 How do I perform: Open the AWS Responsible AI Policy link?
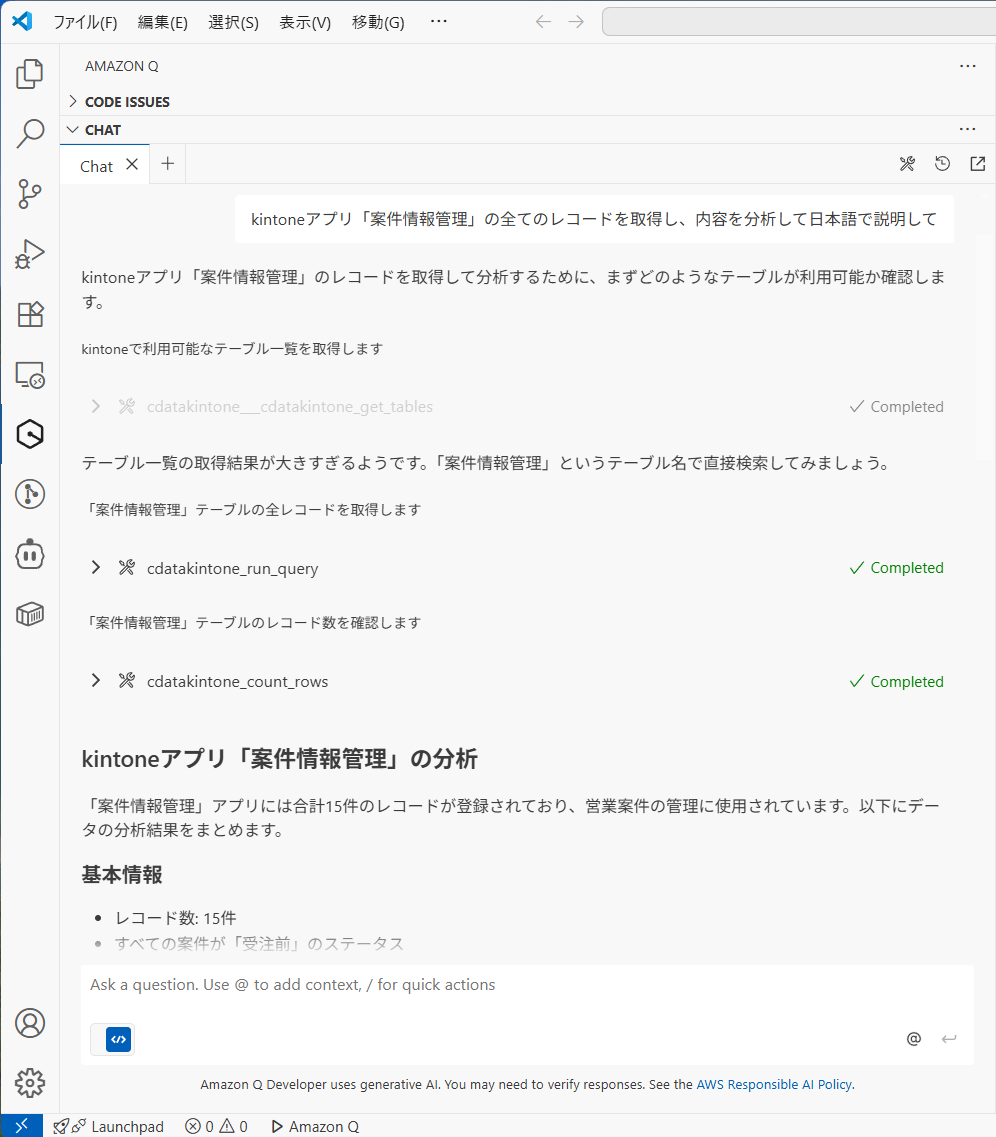(x=774, y=1084)
